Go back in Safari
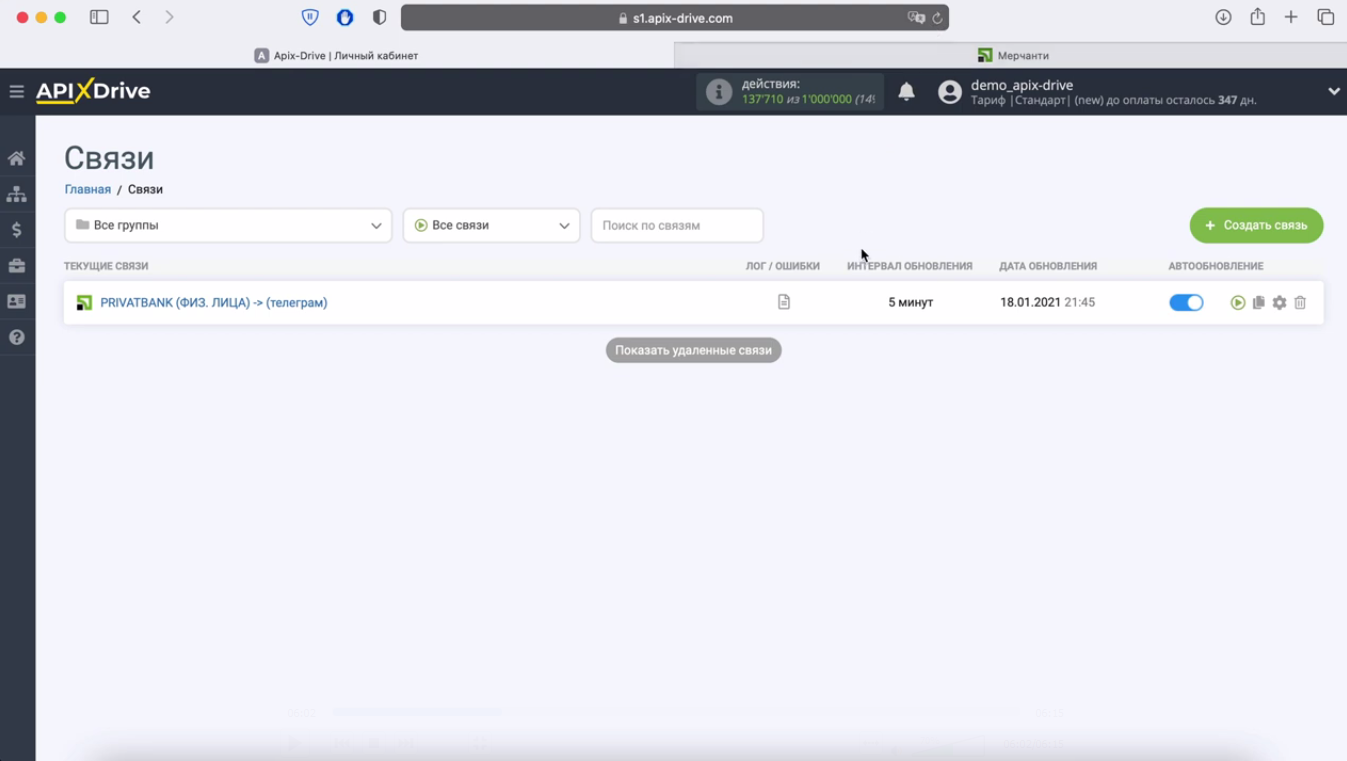The image size is (1347, 761). [137, 17]
